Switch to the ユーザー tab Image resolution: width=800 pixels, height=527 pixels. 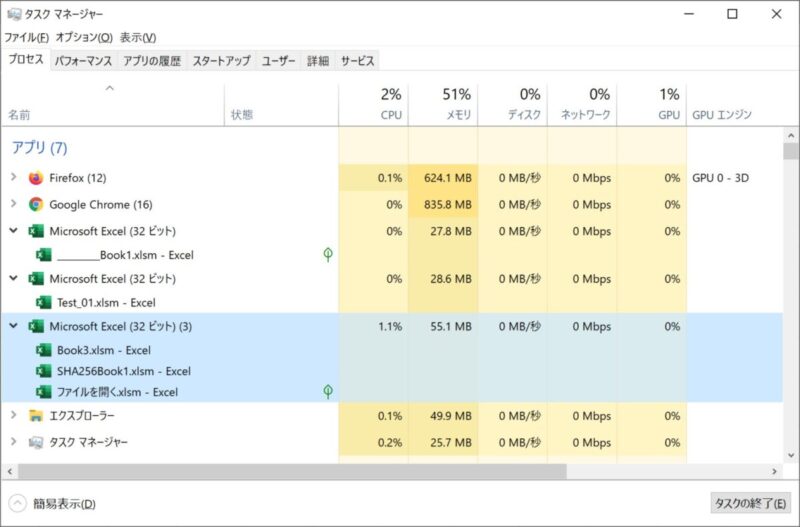point(279,61)
